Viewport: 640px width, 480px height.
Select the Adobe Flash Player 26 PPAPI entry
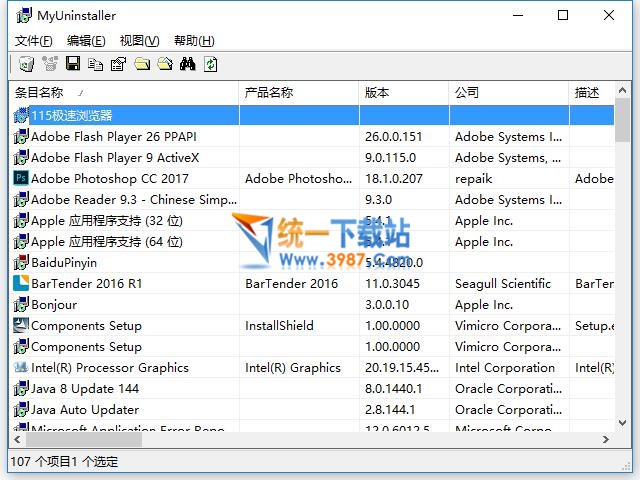(114, 136)
